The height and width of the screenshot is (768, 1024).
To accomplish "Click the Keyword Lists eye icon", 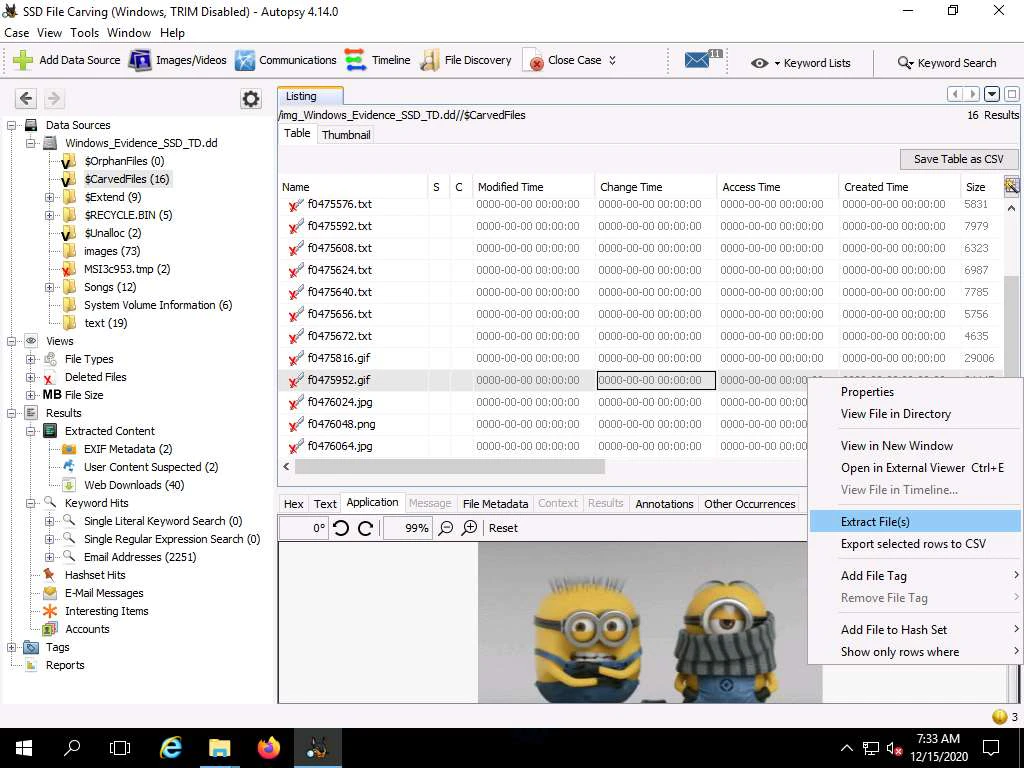I will point(759,63).
